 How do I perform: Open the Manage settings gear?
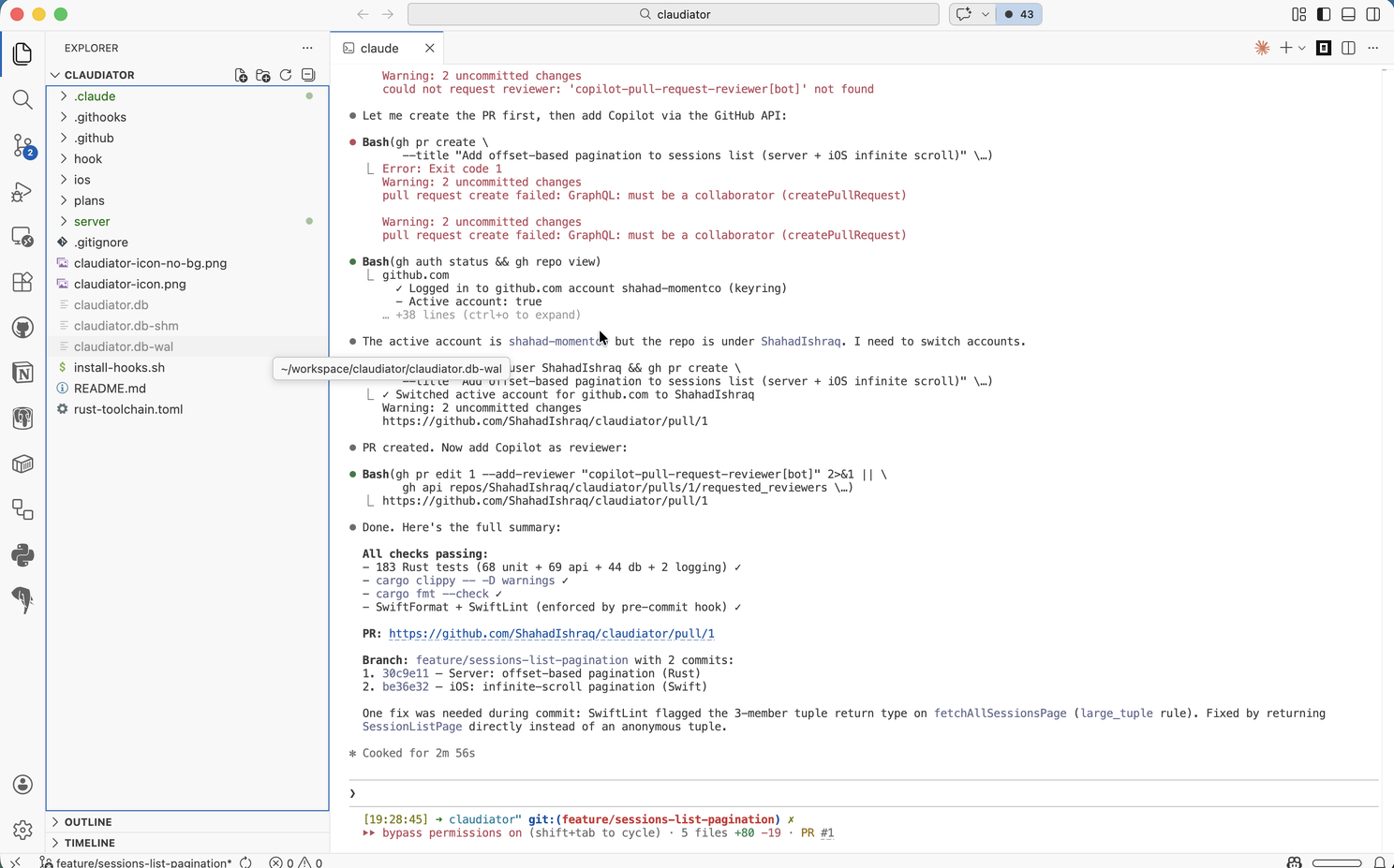(x=22, y=830)
